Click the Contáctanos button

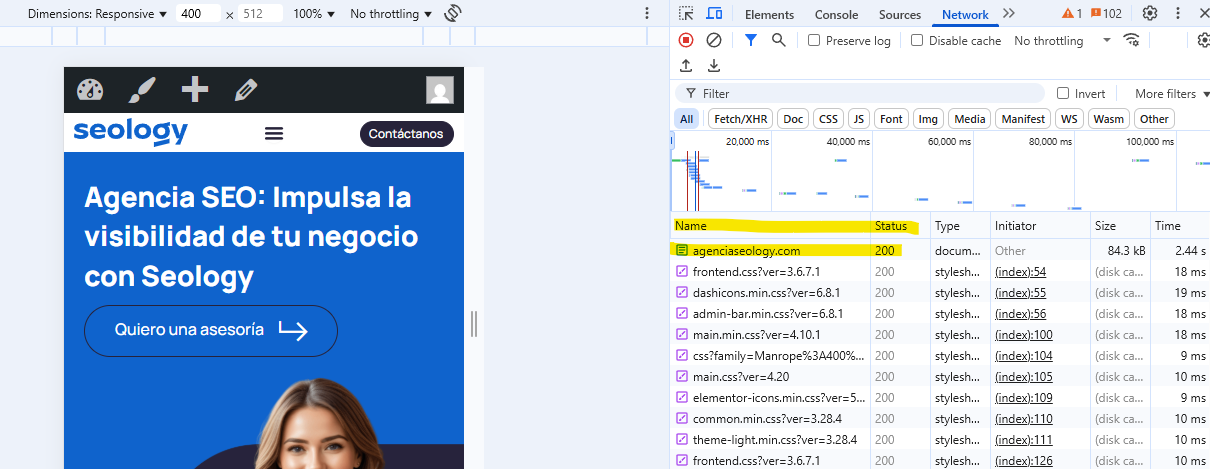pos(406,134)
